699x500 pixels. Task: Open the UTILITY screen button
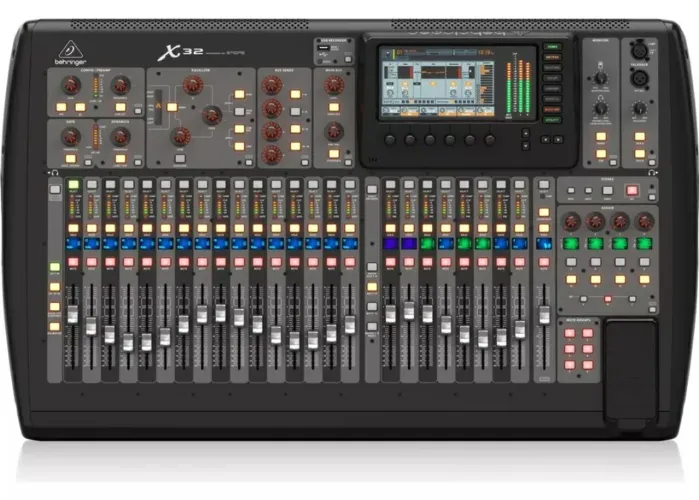(x=552, y=120)
